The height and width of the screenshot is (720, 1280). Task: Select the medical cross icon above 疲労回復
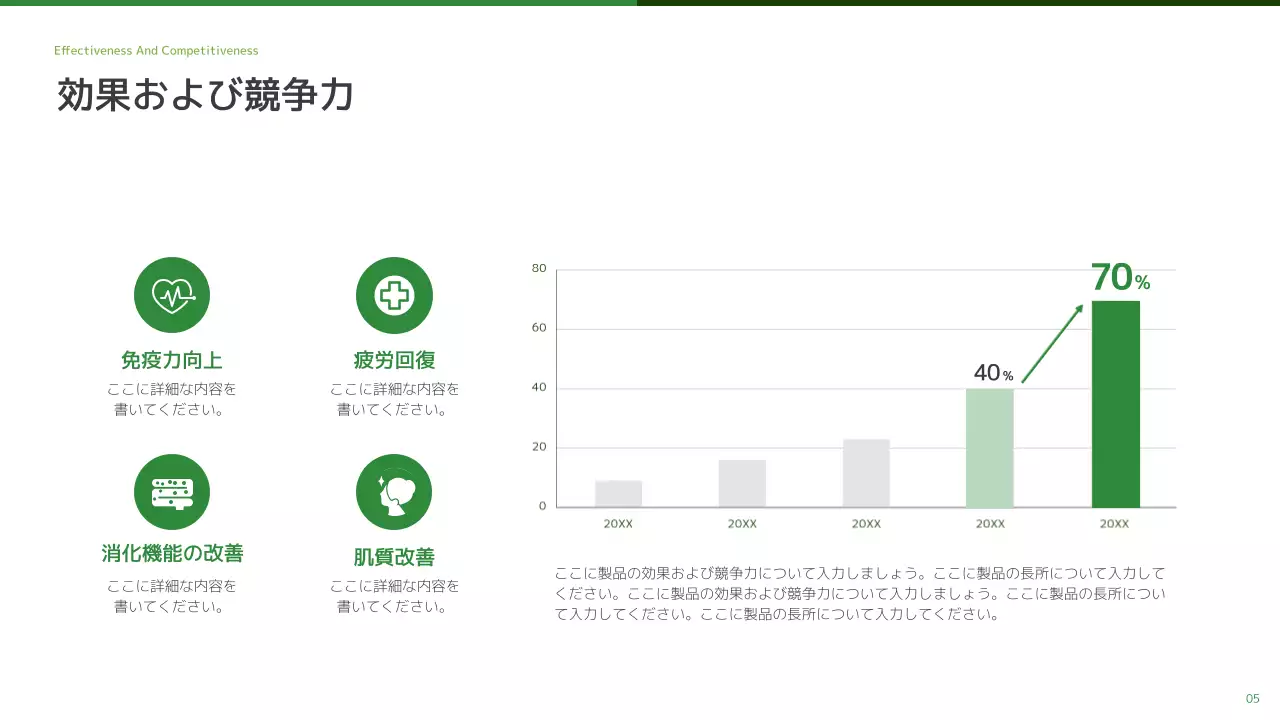[x=394, y=295]
